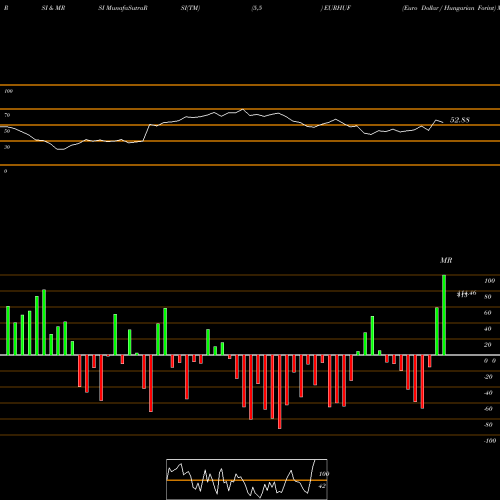Click the MR label above the histogram
The height and width of the screenshot is (500, 500).
pyautogui.click(x=446, y=260)
